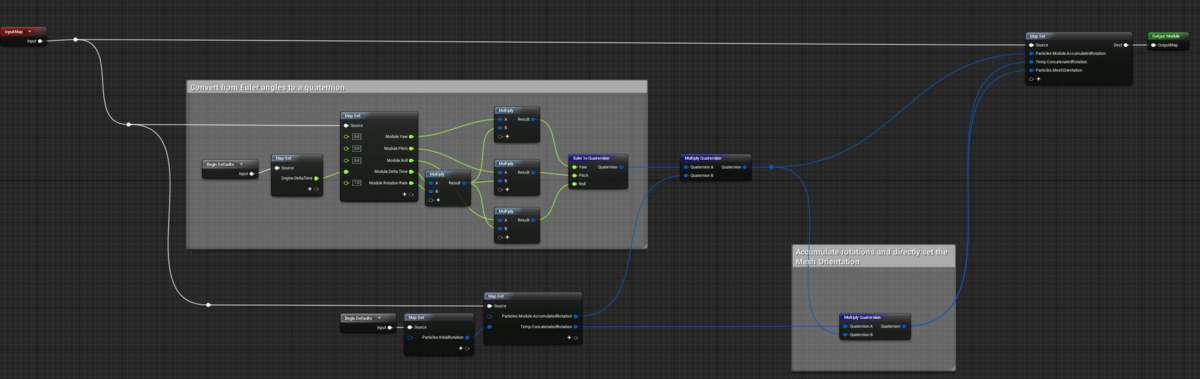
Task: Click Result pin of Multiply feeding Euler Pitch
Action: (x=533, y=172)
